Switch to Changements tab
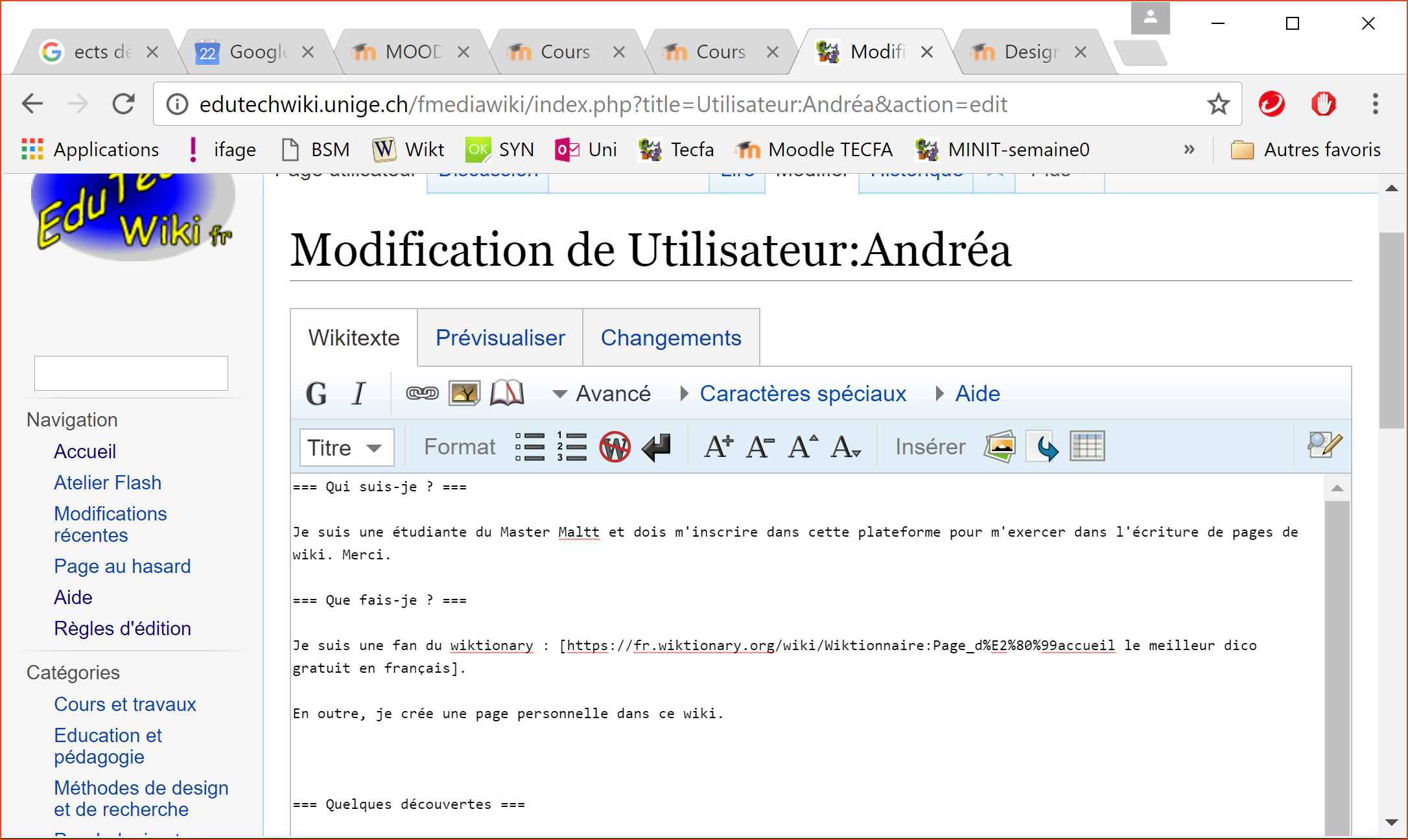Viewport: 1408px width, 840px height. click(671, 338)
